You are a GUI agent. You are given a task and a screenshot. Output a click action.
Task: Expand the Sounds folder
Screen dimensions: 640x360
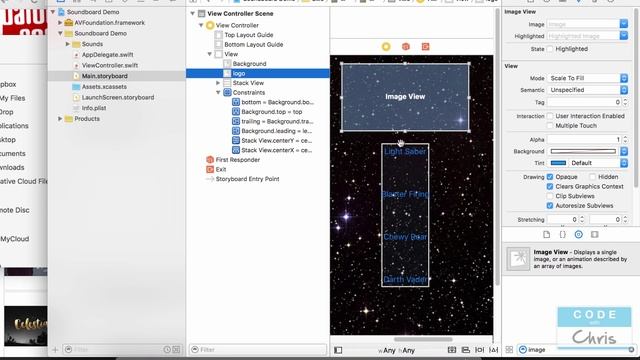pyautogui.click(x=68, y=44)
